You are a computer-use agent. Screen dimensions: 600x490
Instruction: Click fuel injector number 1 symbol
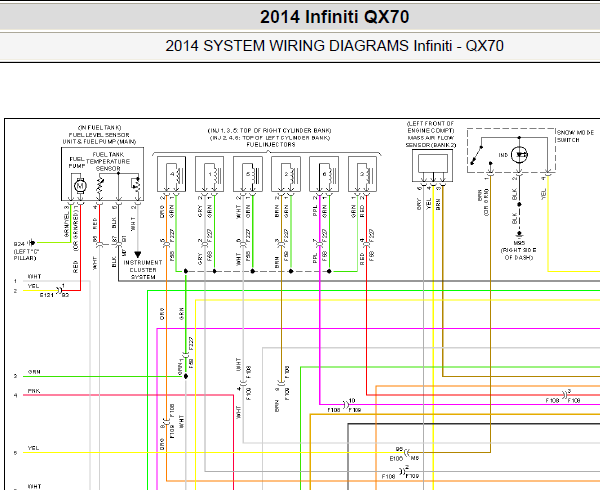point(210,174)
